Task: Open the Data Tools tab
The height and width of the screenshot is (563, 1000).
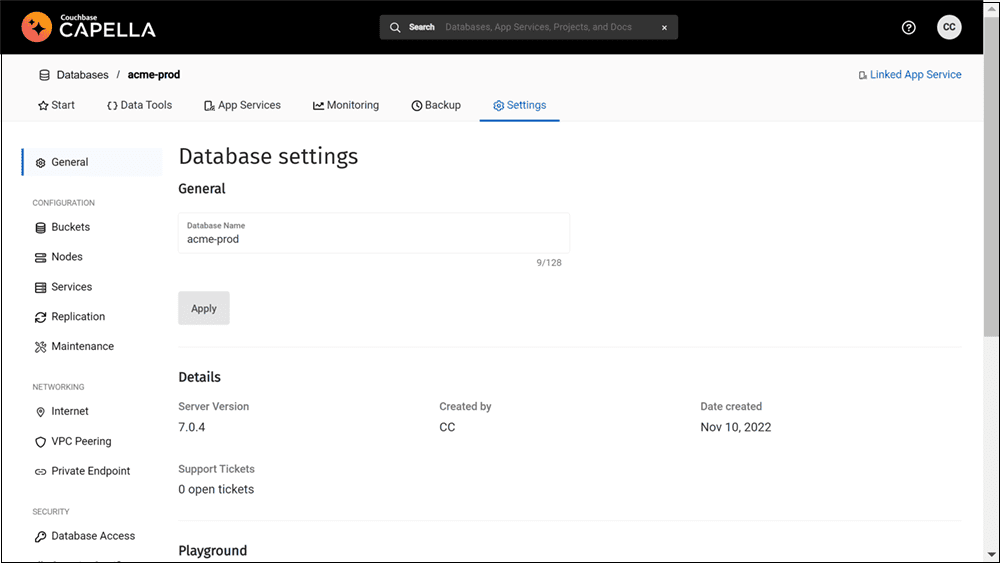Action: coord(139,105)
